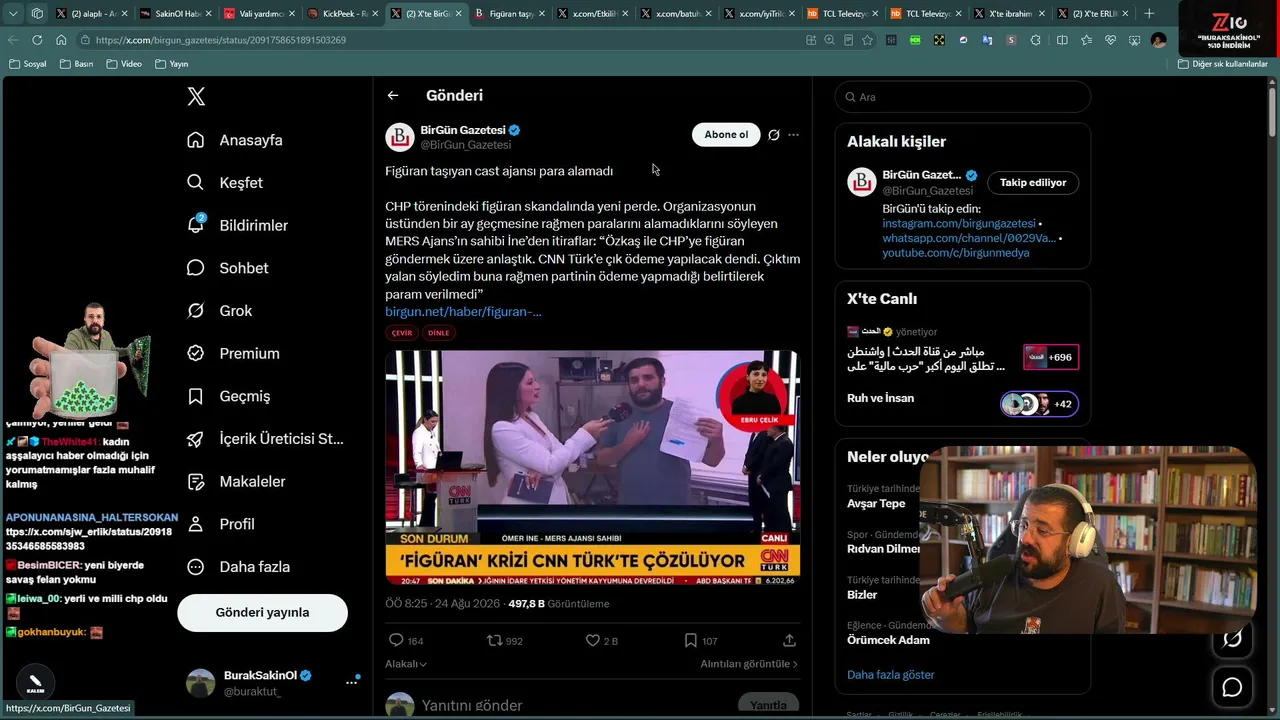Viewport: 1280px width, 720px height.
Task: Click the browser home button
Action: point(61,40)
